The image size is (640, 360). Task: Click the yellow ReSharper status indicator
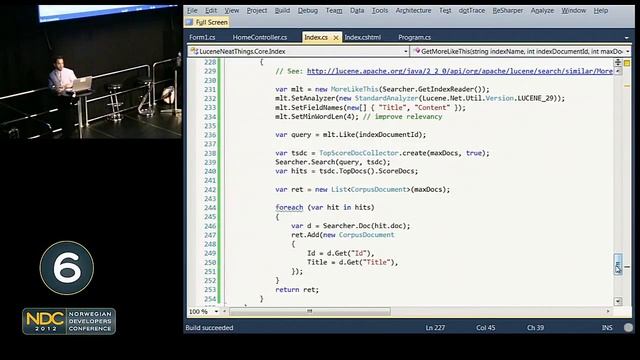[x=627, y=63]
